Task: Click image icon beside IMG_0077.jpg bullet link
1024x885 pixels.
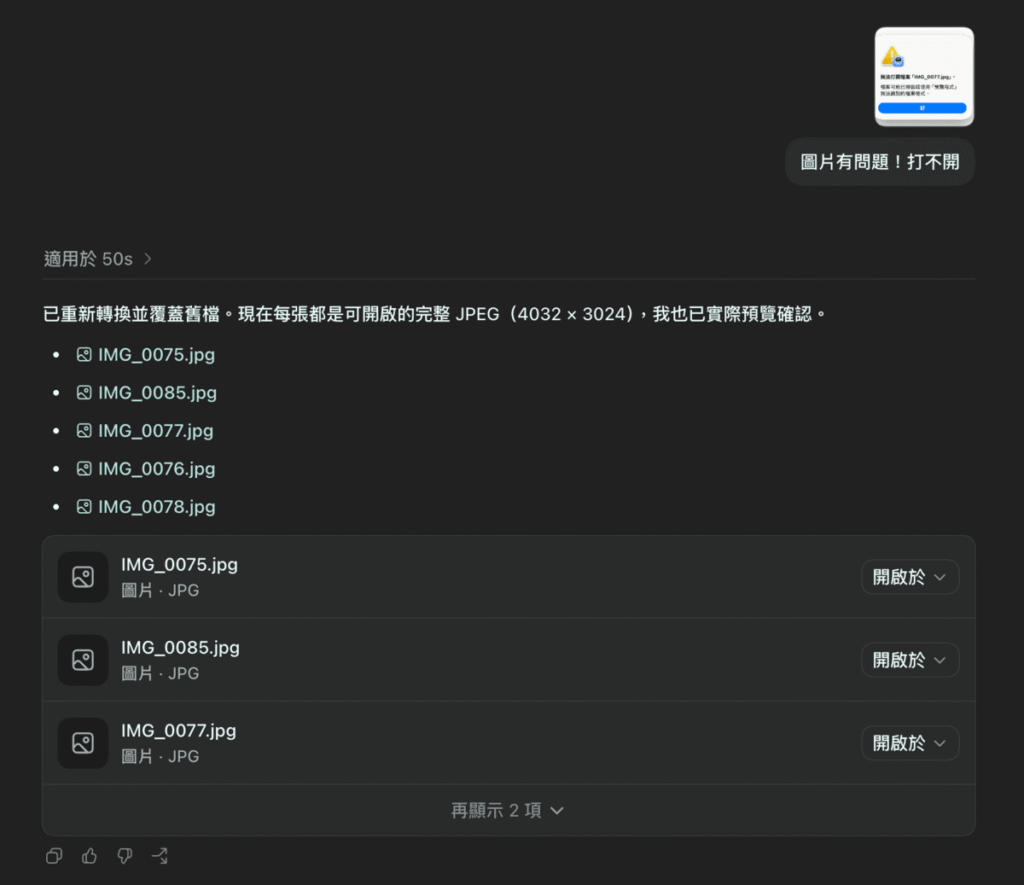Action: click(84, 430)
